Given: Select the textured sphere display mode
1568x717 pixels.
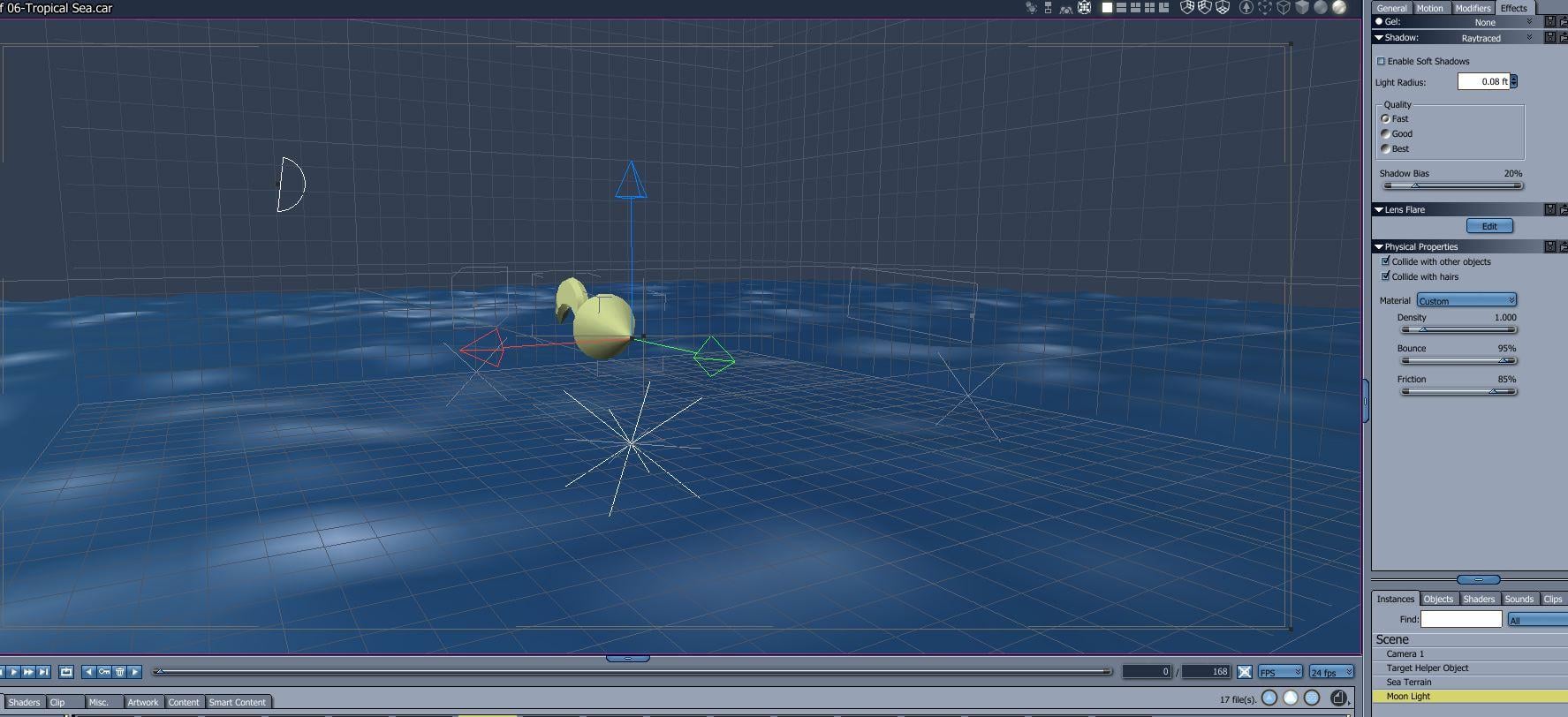Looking at the screenshot, I should 1339,8.
